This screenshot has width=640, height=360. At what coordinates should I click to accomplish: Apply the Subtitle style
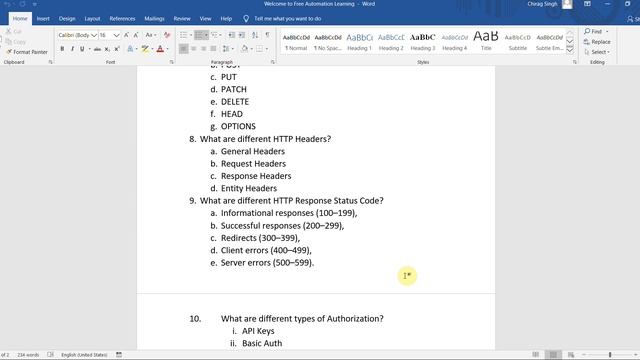click(518, 42)
